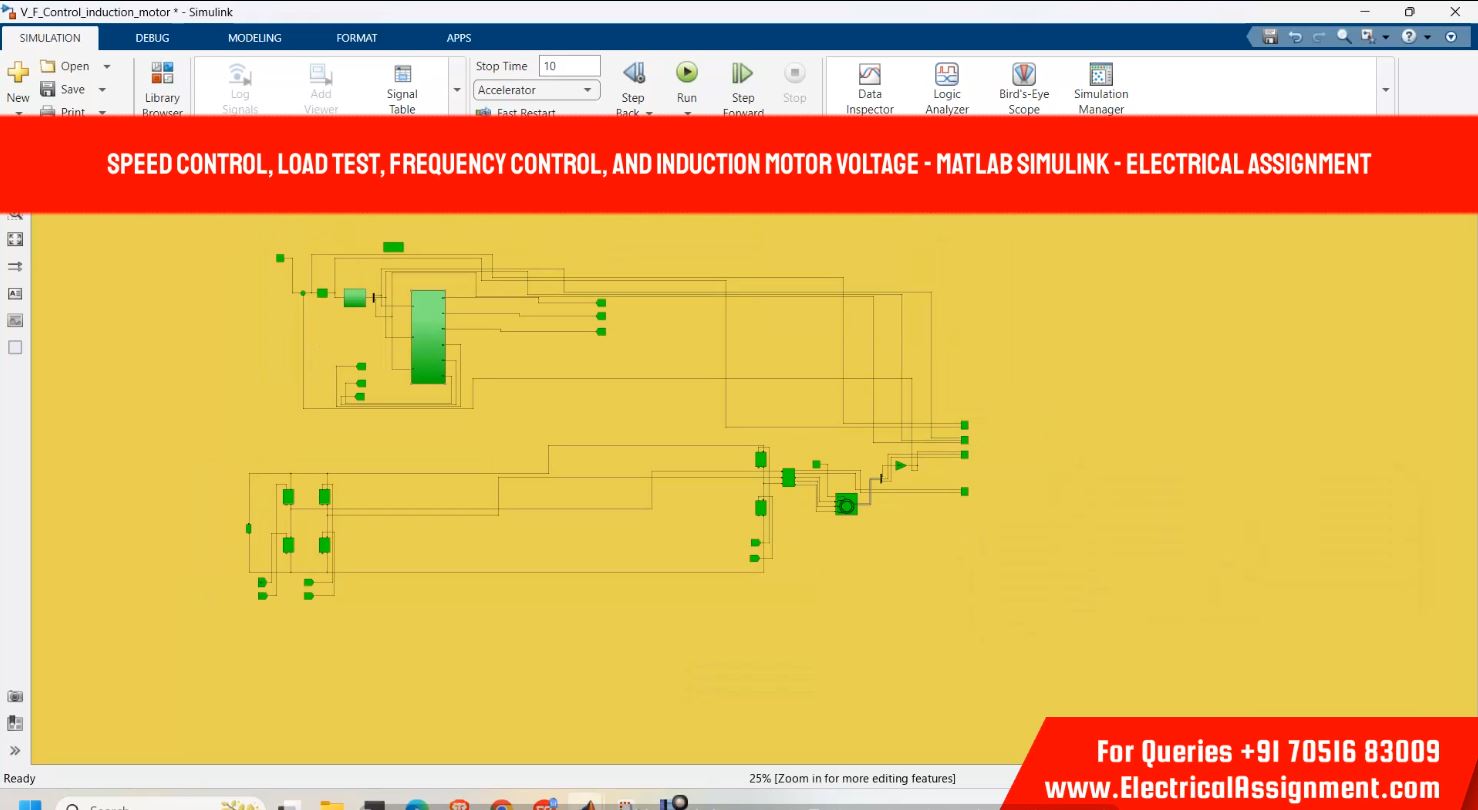Click the Open folder icon

(48, 66)
